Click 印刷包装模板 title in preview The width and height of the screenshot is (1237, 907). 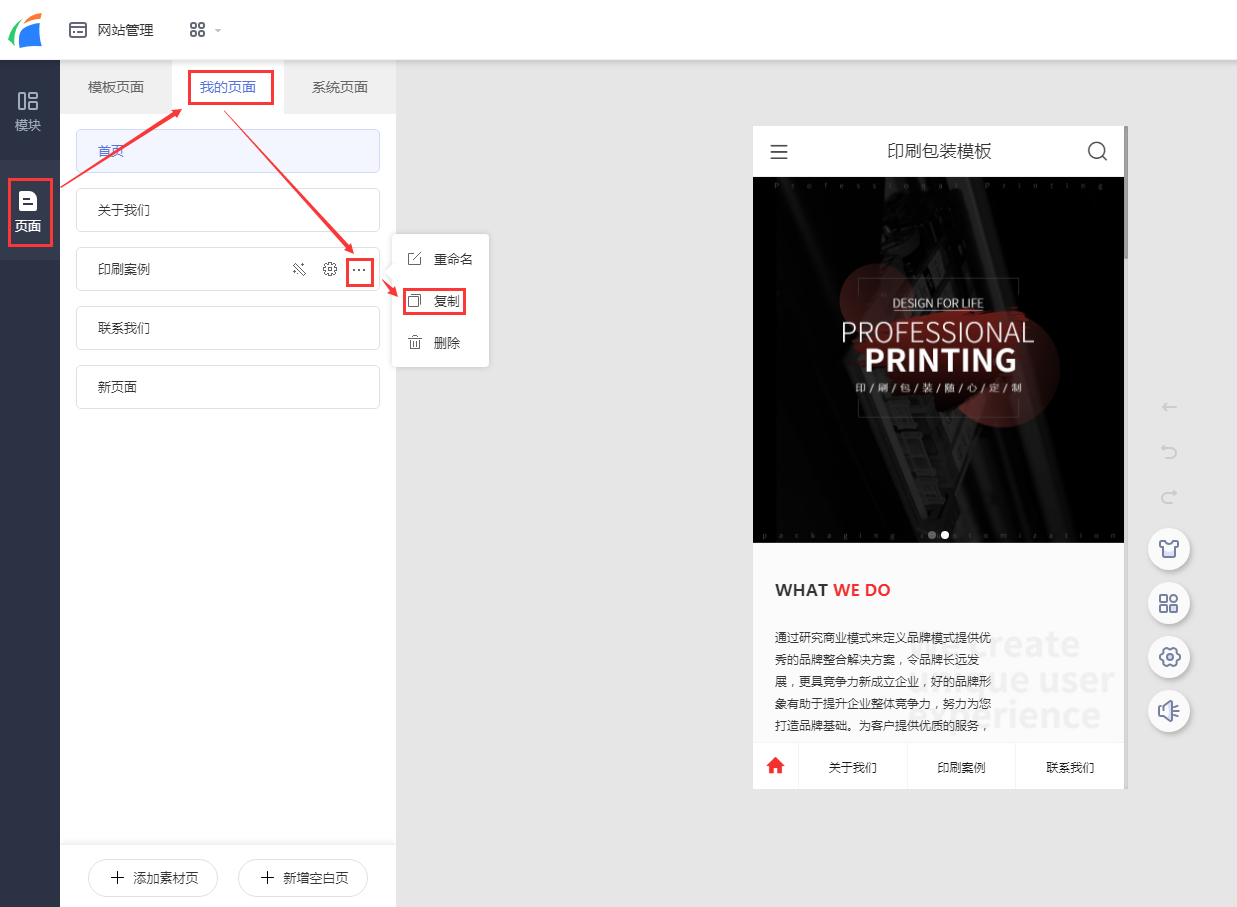939,151
